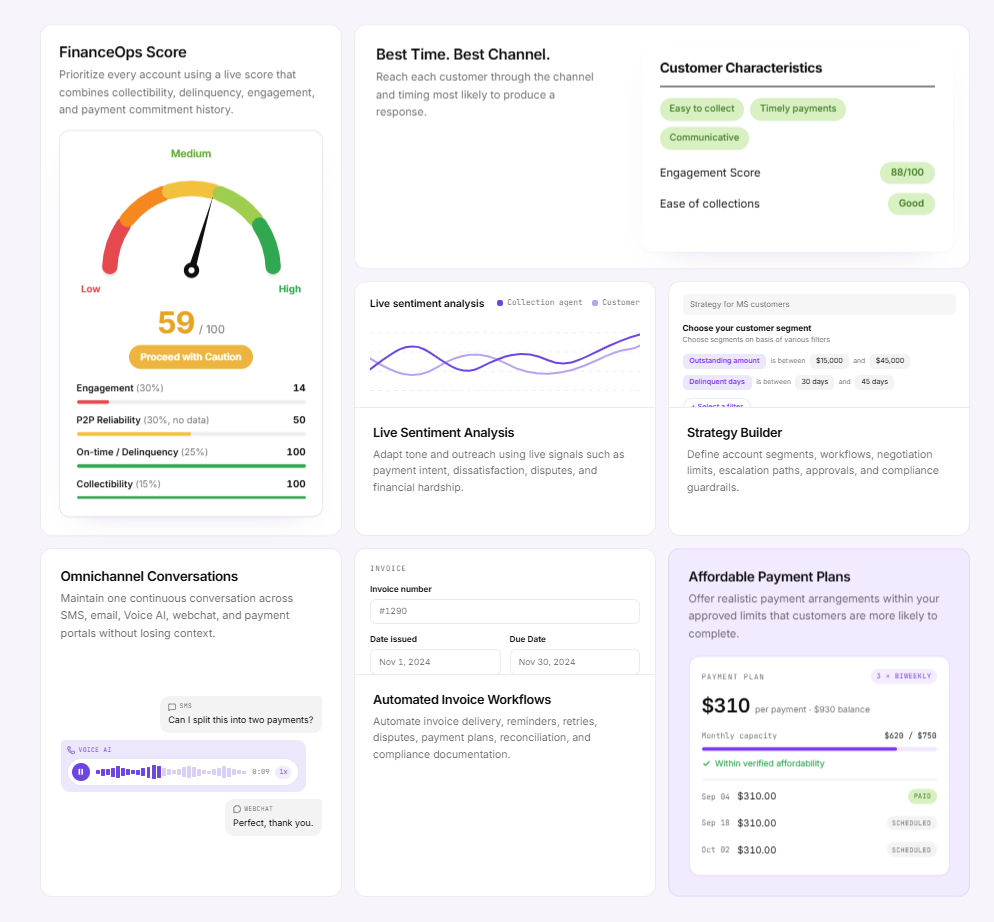This screenshot has height=922, width=994.
Task: Click the checkmark next to Within verified affordability
Action: 706,763
